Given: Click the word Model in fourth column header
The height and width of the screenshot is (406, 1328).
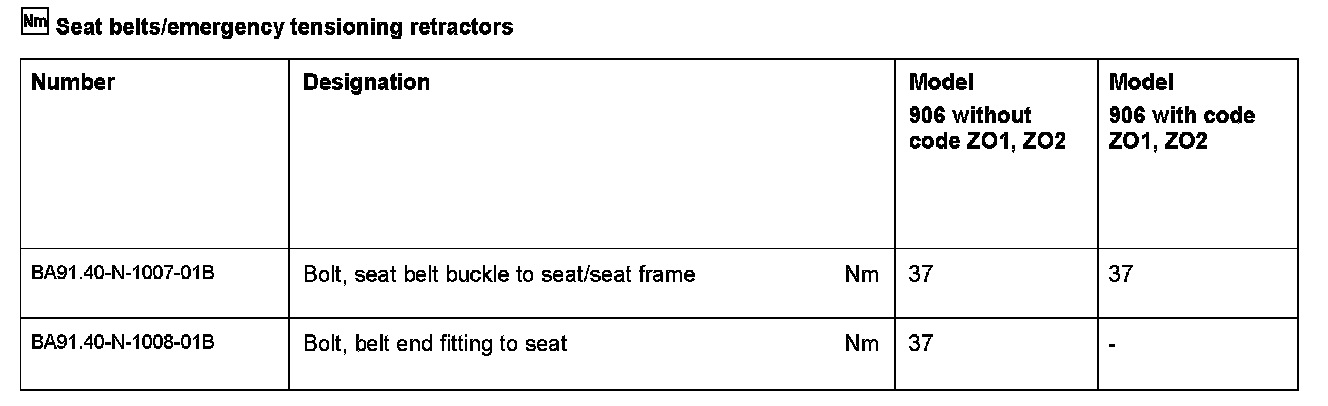Looking at the screenshot, I should point(1142,82).
